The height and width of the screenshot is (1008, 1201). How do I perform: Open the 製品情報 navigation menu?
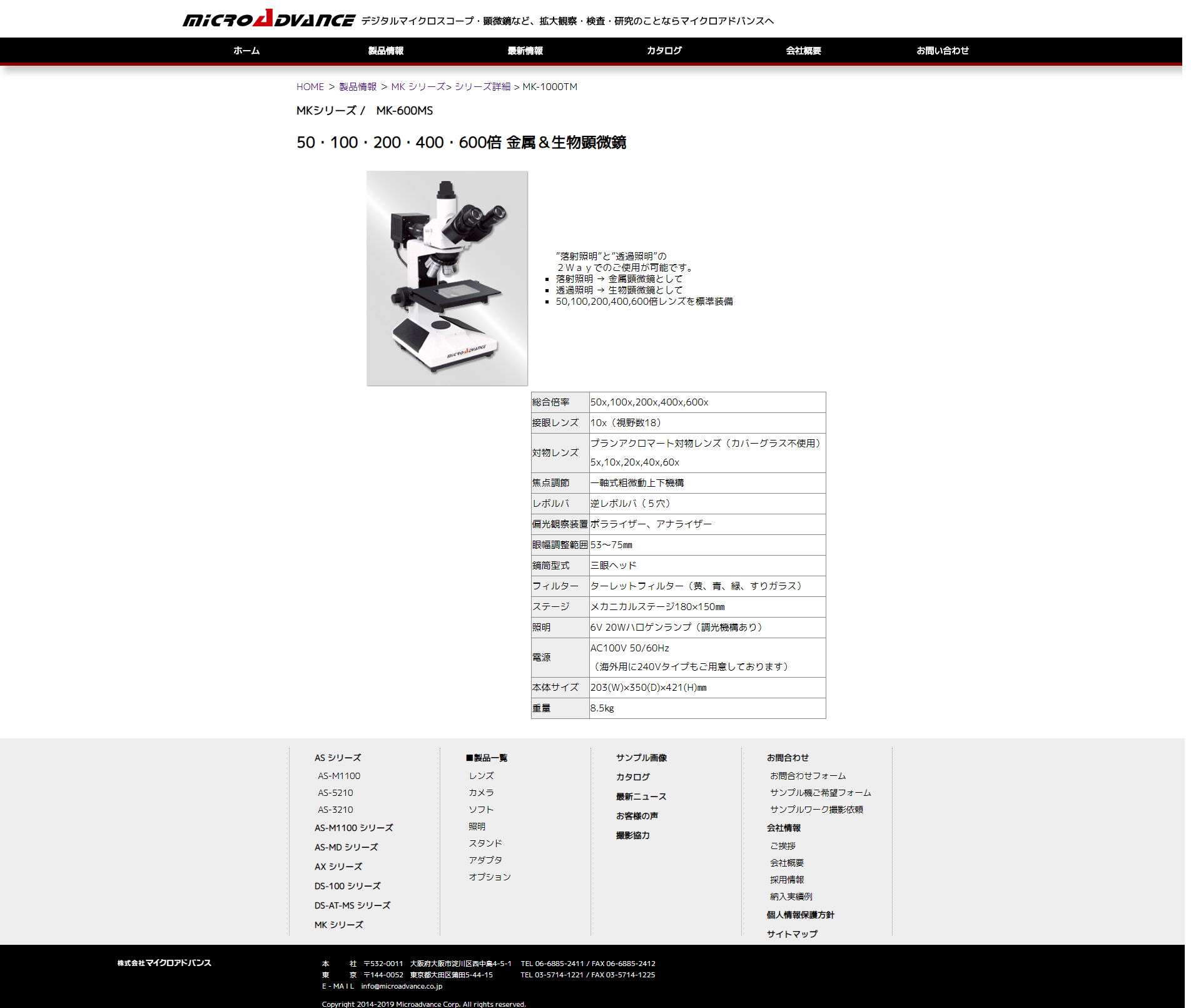(386, 51)
